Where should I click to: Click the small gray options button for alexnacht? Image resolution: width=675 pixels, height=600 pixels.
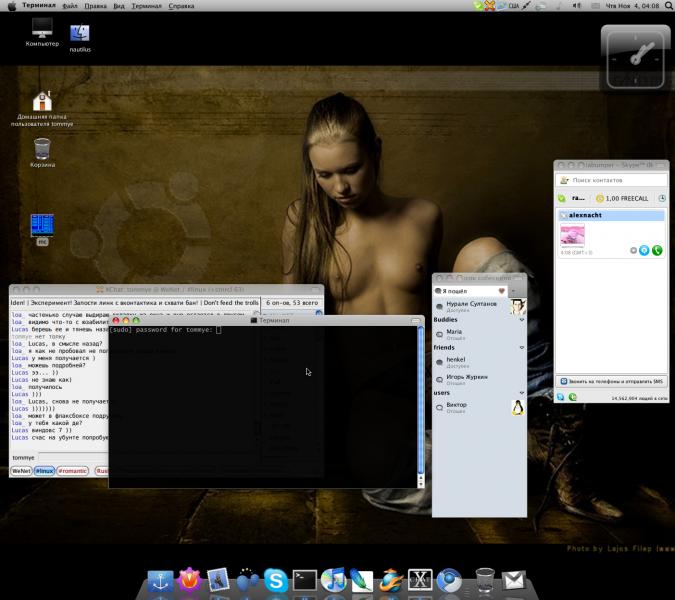click(x=633, y=251)
